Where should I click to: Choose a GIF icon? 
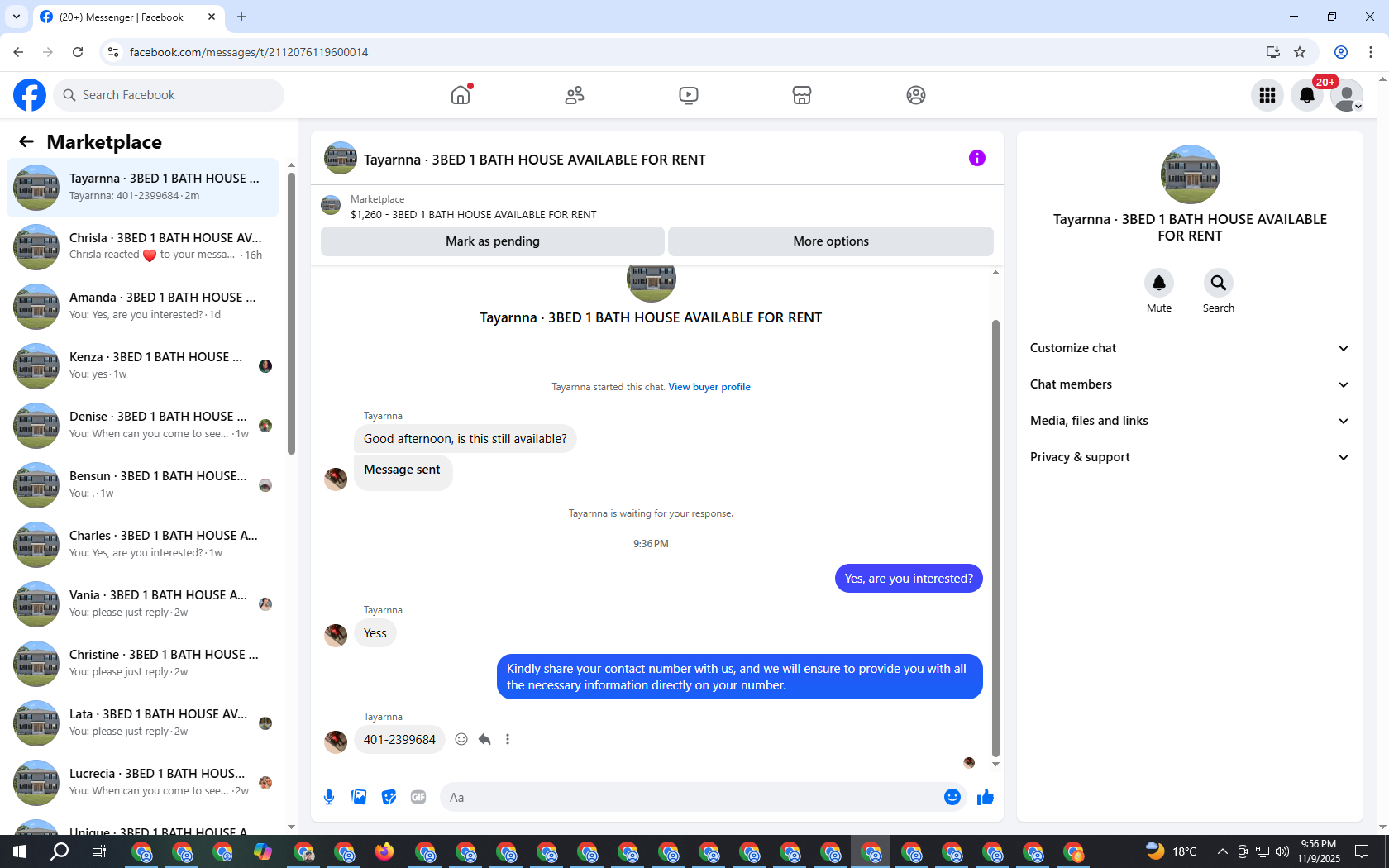pyautogui.click(x=418, y=797)
